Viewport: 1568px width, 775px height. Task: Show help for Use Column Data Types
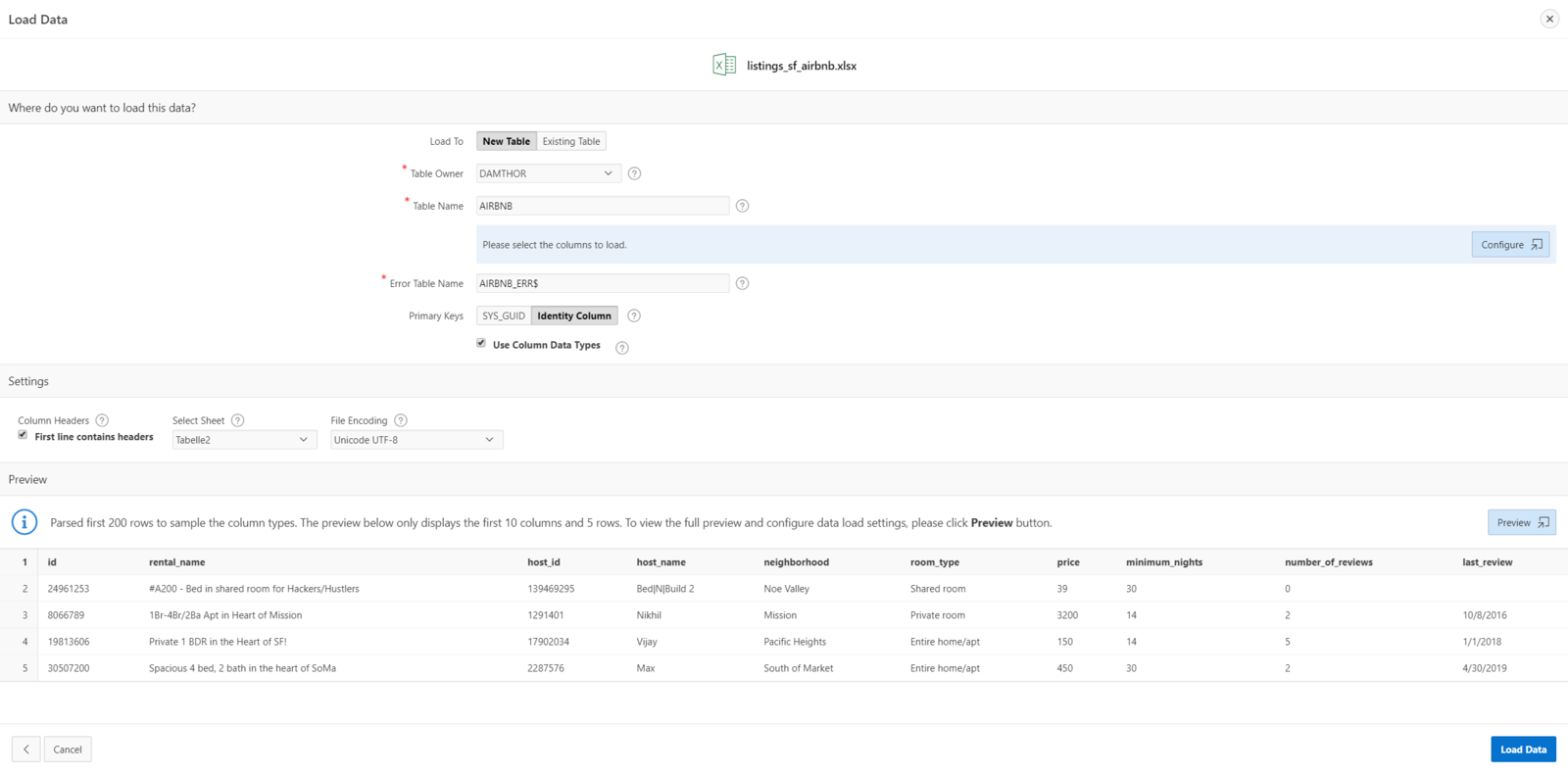[x=621, y=348]
